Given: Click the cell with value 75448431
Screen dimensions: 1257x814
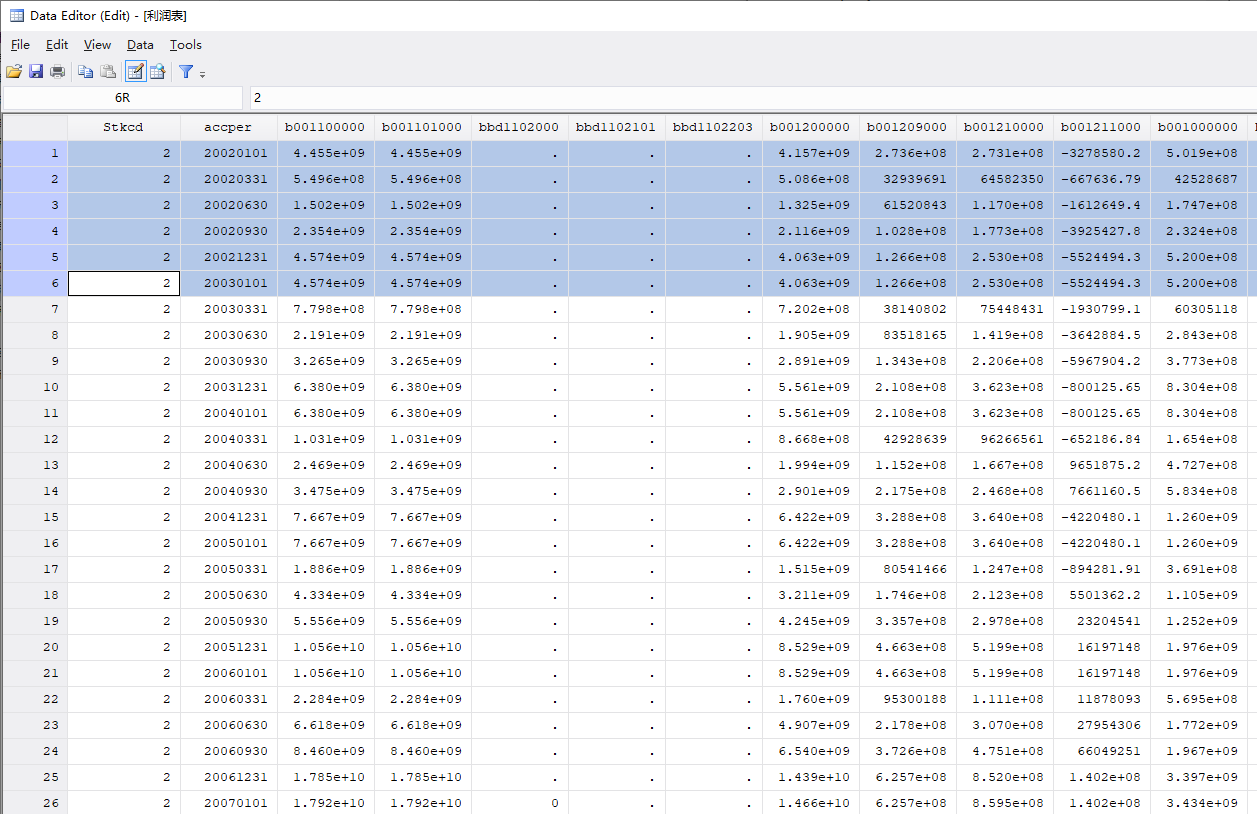Looking at the screenshot, I should click(1004, 309).
